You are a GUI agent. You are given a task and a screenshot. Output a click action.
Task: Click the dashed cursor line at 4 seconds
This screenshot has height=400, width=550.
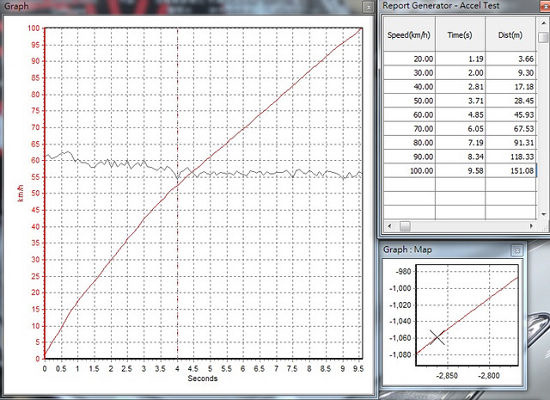click(177, 105)
